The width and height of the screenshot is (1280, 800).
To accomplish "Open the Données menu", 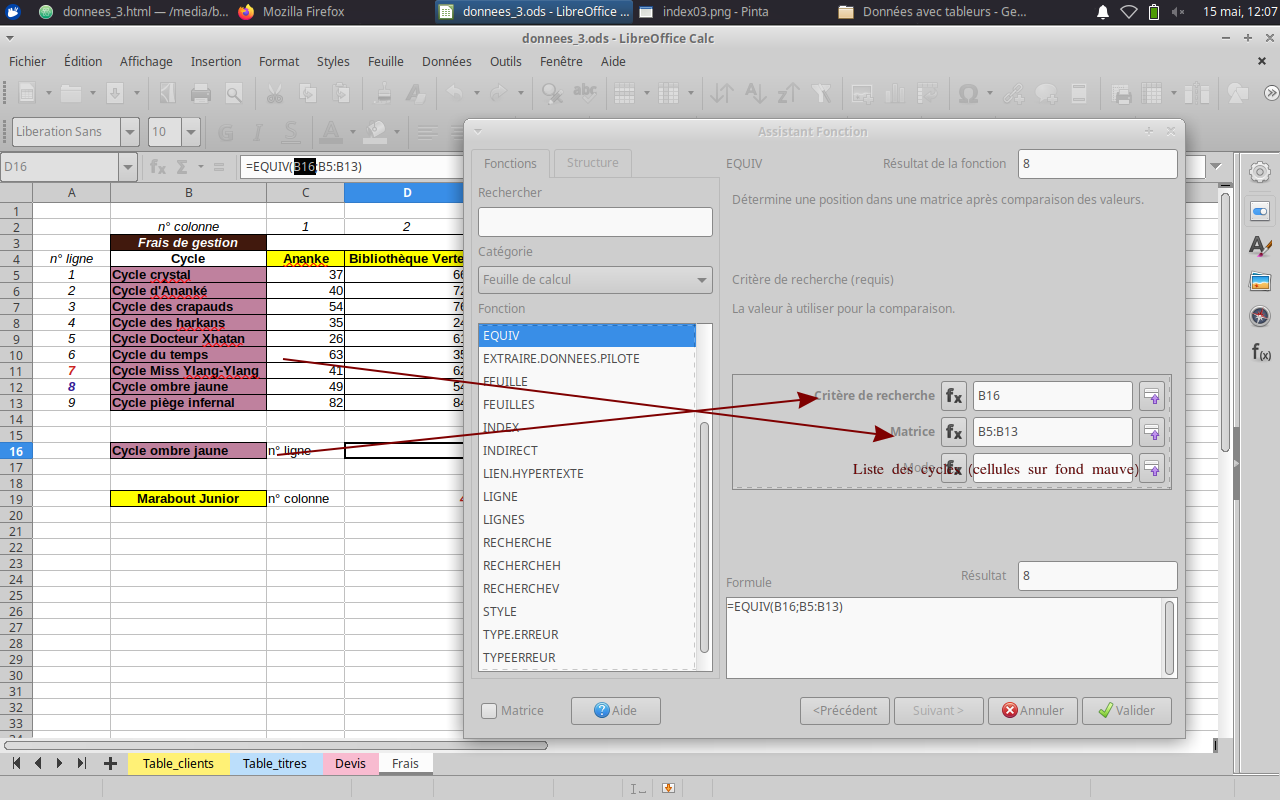I will pyautogui.click(x=446, y=61).
